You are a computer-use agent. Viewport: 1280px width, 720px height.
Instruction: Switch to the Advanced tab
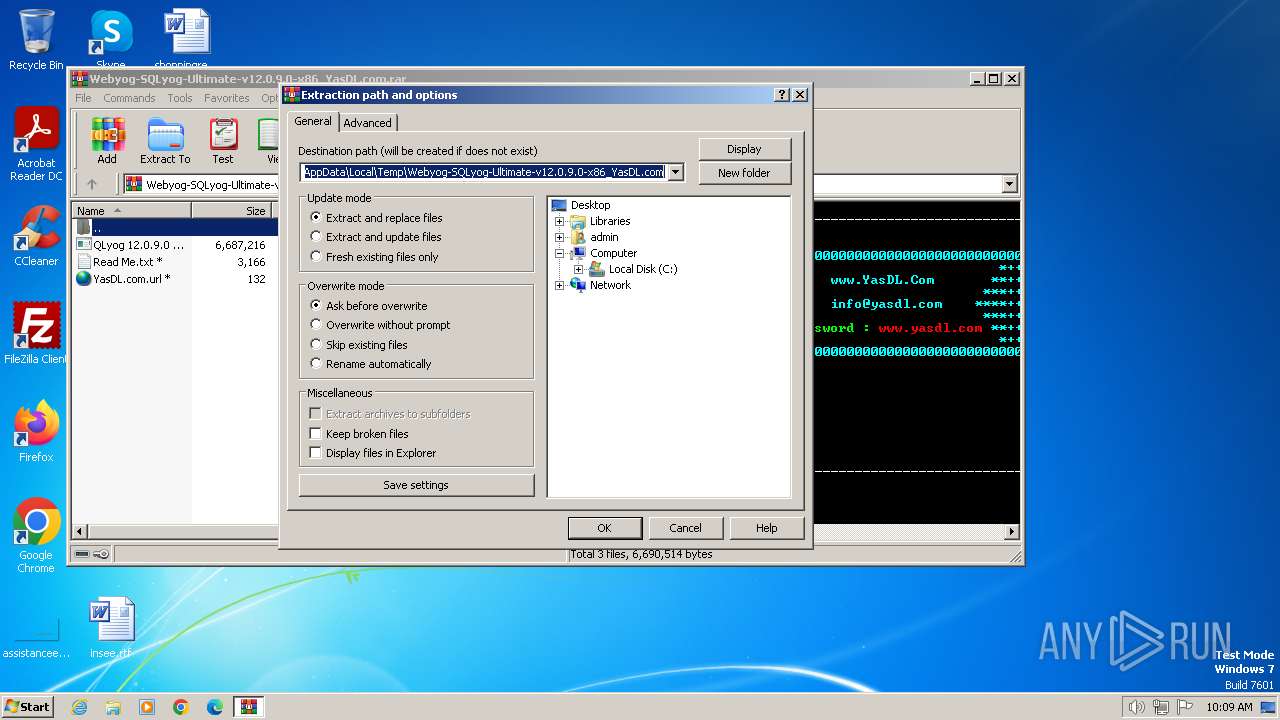click(368, 123)
